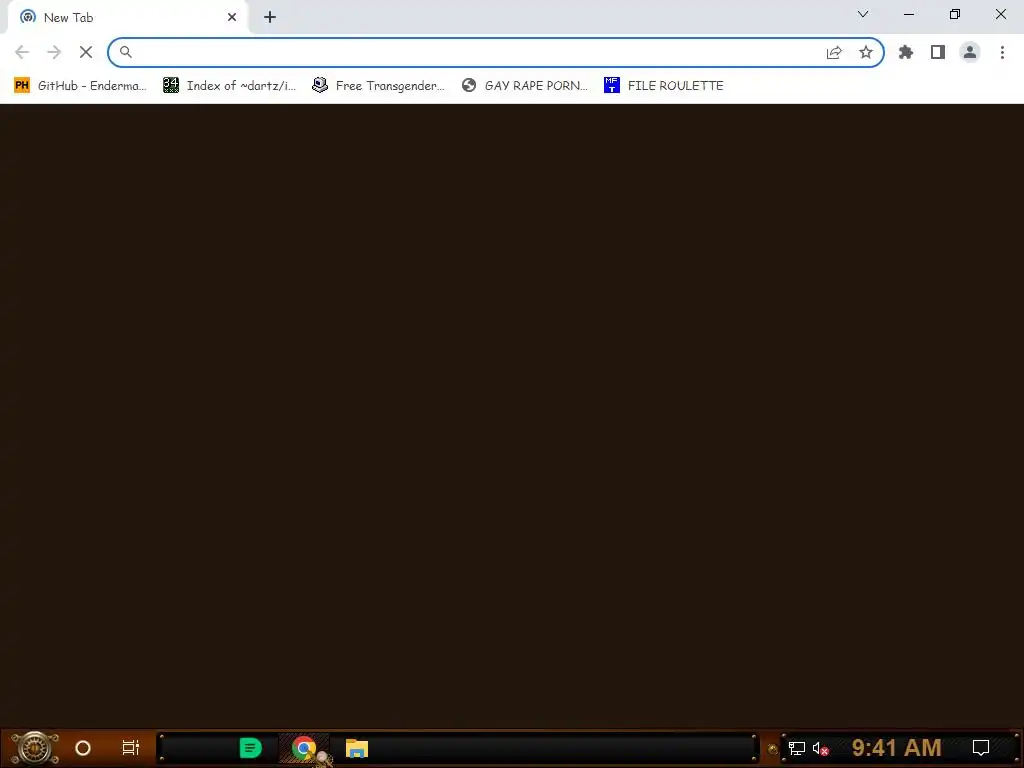Image resolution: width=1024 pixels, height=768 pixels.
Task: Close the New Tab tab
Action: pos(232,18)
